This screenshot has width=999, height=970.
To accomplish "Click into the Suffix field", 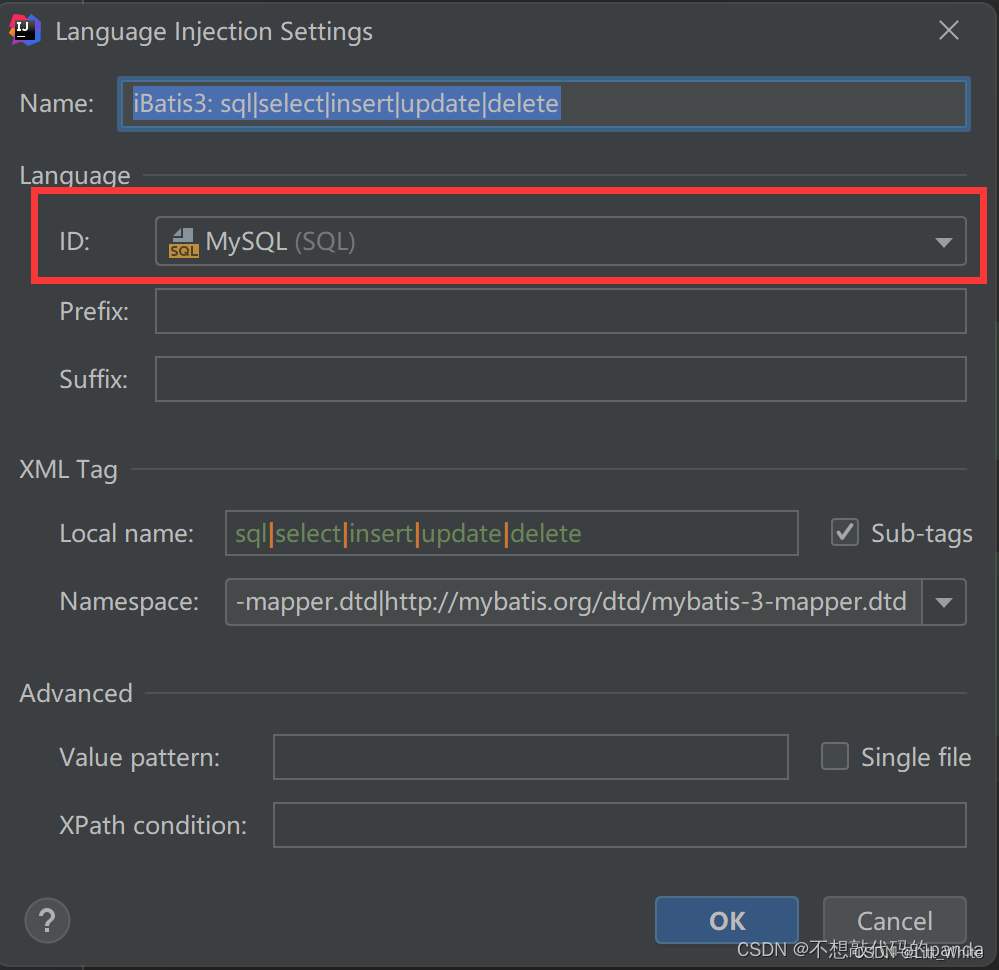I will (x=561, y=379).
